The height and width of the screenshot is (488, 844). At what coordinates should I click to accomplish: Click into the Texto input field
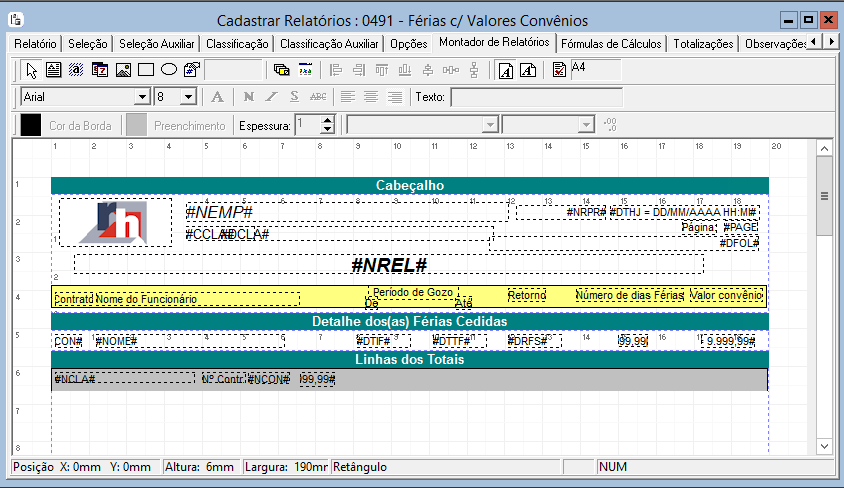536,97
